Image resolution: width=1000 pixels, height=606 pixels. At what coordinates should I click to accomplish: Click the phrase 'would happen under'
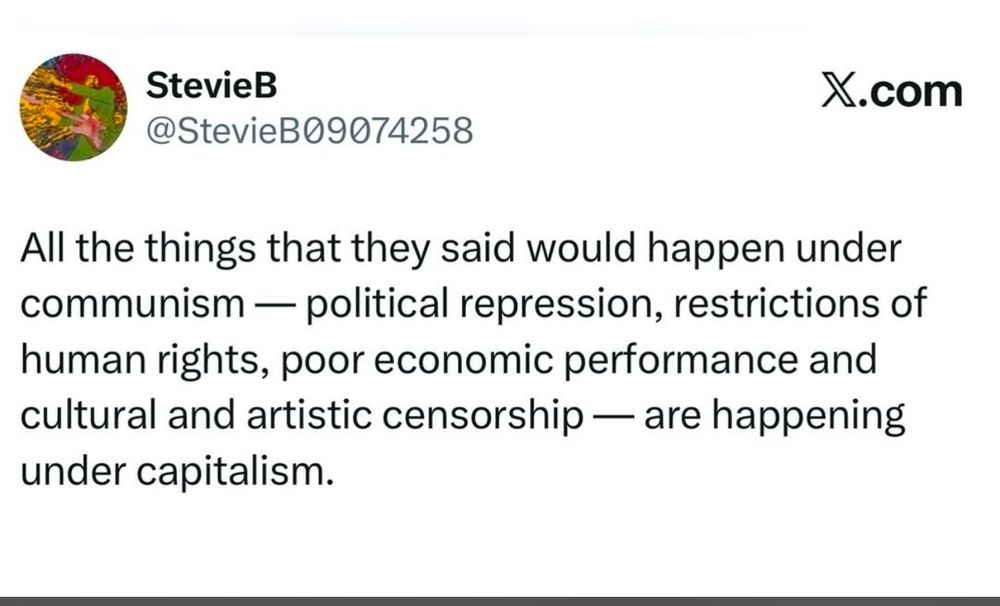point(713,249)
